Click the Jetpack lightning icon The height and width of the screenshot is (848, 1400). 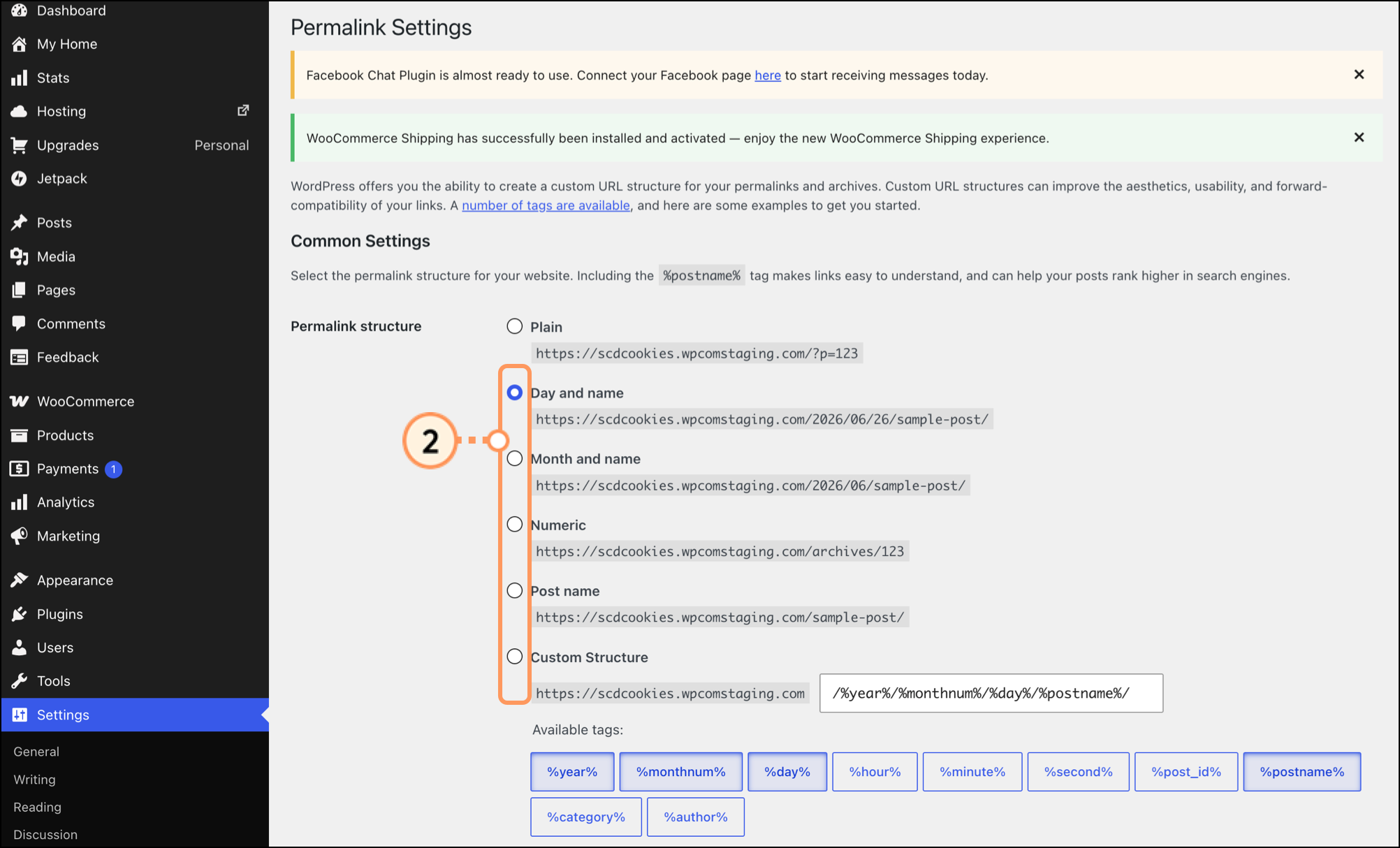pos(20,179)
